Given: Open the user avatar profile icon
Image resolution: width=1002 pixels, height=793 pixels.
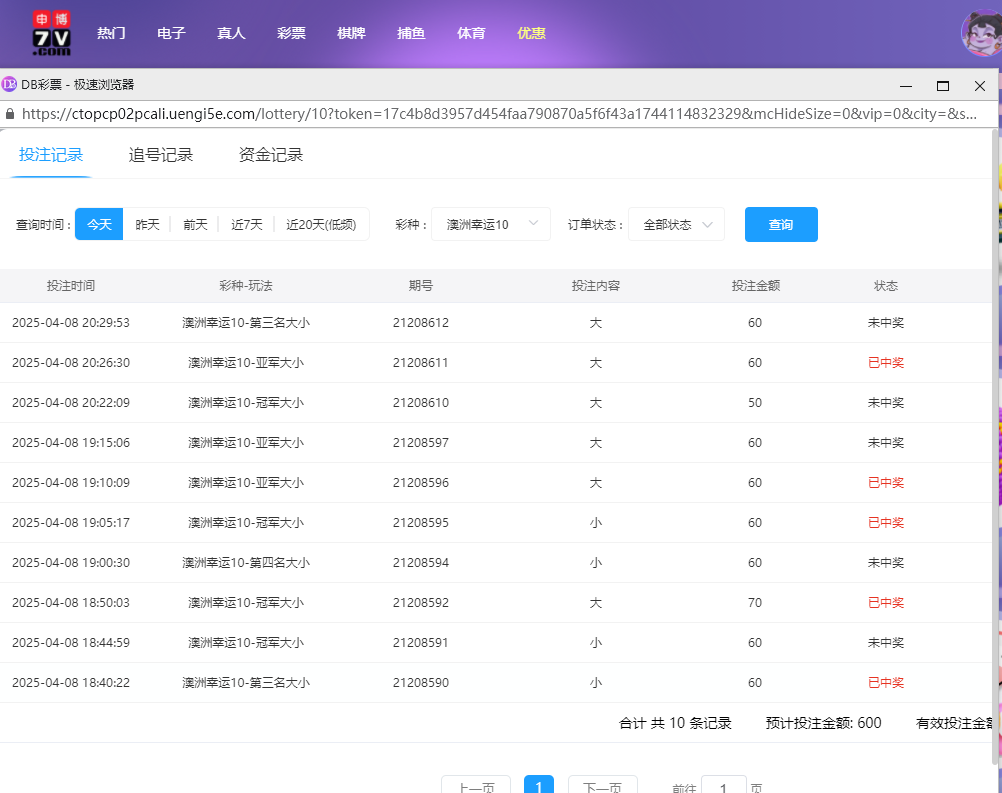Looking at the screenshot, I should [980, 33].
